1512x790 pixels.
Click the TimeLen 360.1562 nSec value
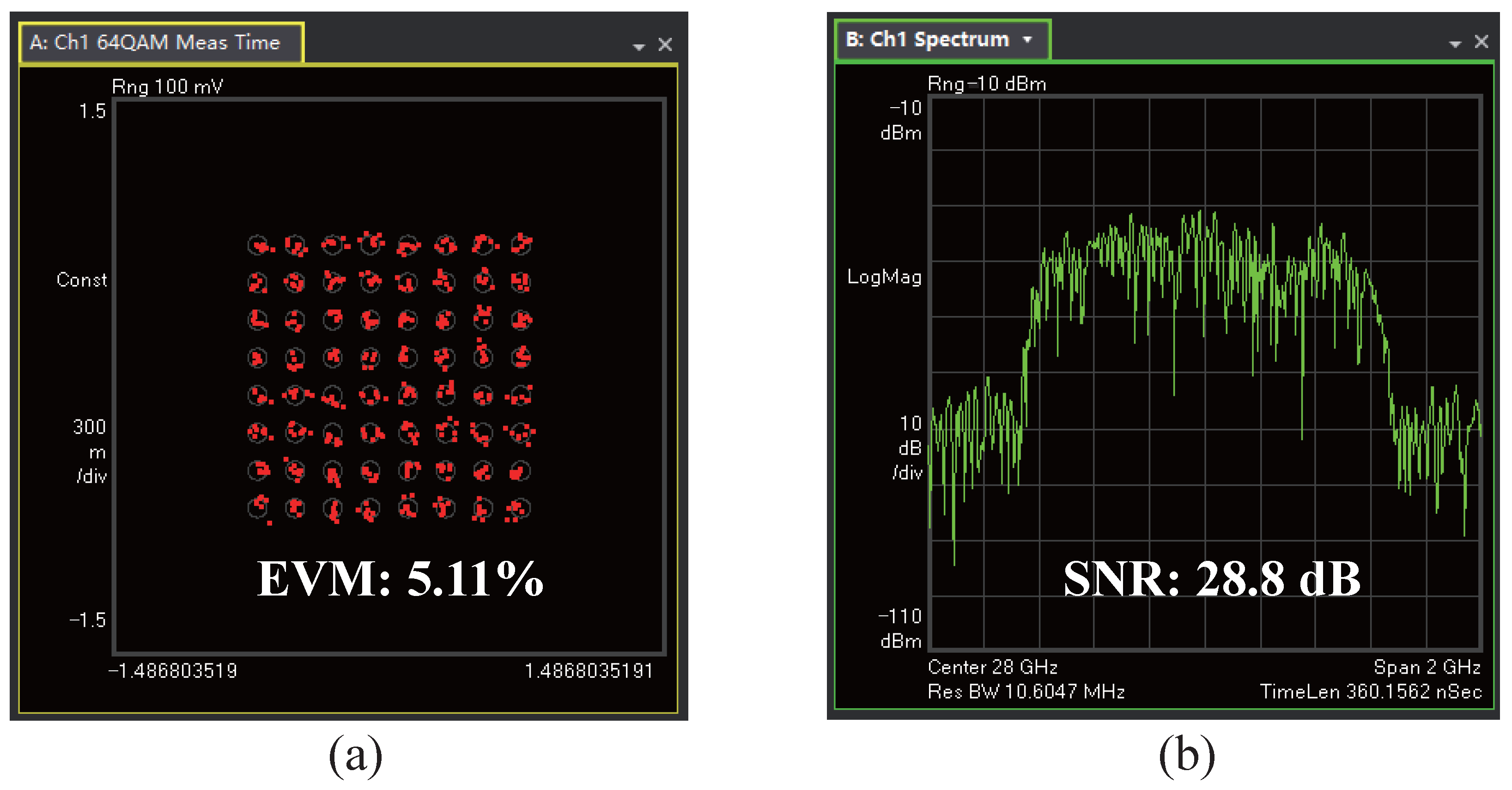[x=1371, y=692]
